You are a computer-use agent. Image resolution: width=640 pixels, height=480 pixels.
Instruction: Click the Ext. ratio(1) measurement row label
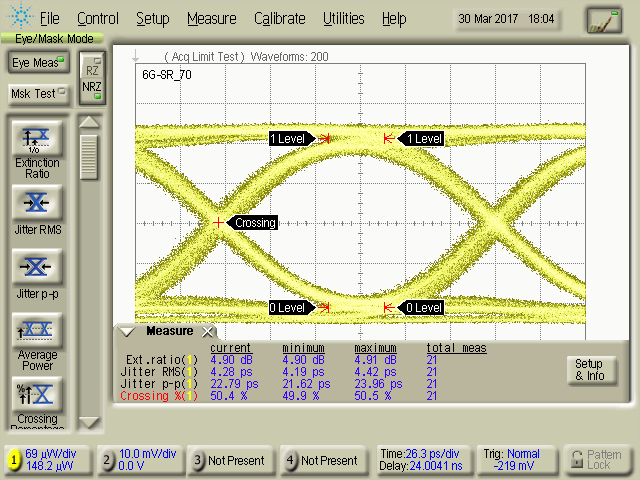click(x=162, y=360)
